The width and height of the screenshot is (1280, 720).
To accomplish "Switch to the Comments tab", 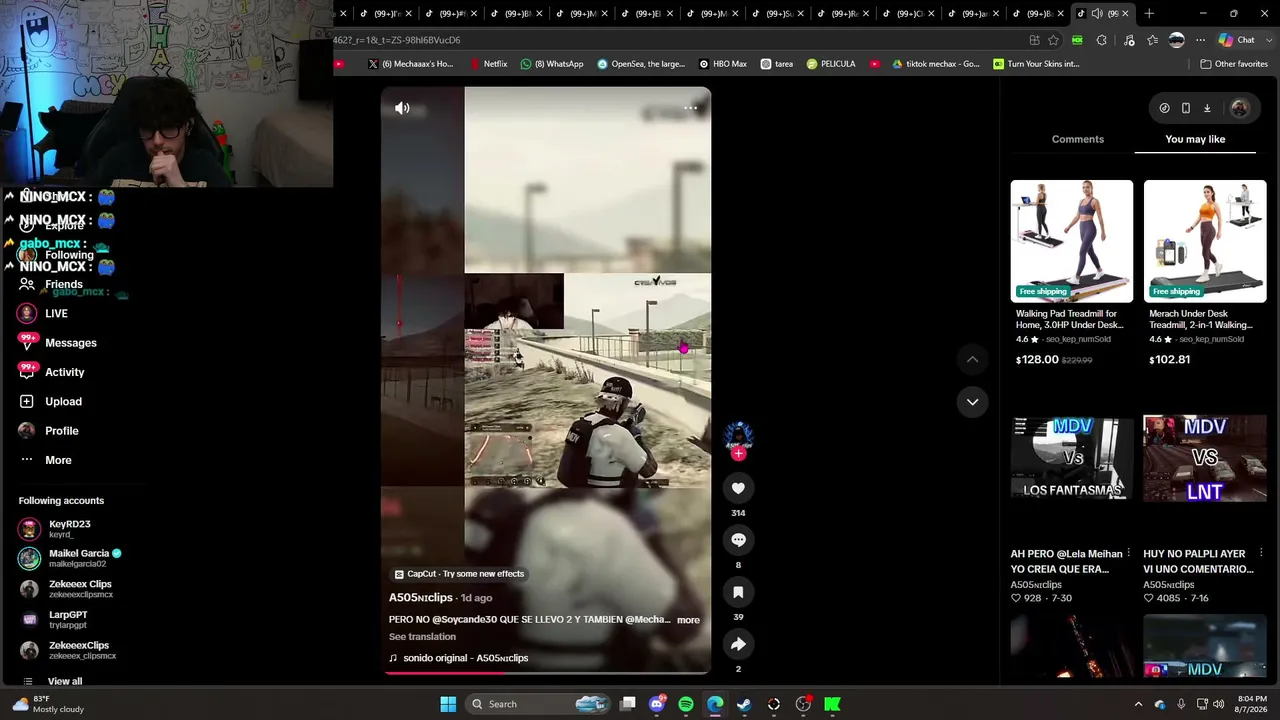I will pos(1077,139).
